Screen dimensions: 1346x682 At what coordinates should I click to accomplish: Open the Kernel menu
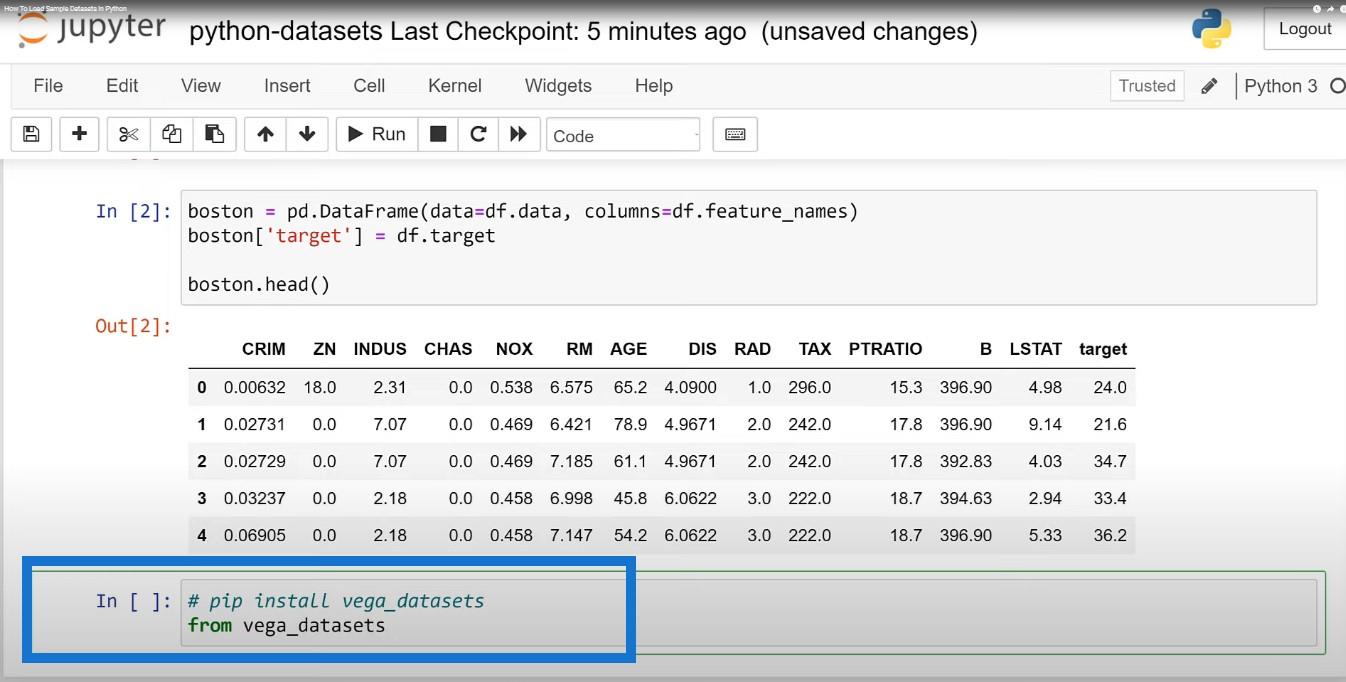455,86
